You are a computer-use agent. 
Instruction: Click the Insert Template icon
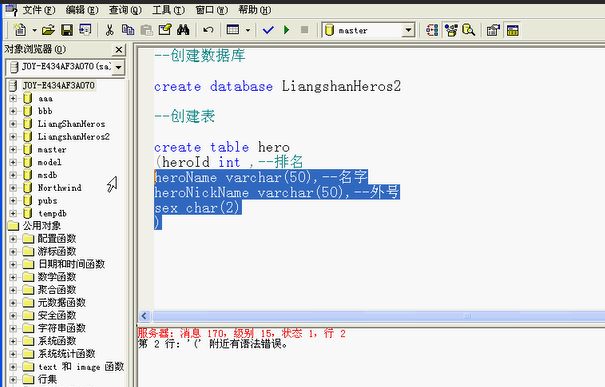(85, 30)
